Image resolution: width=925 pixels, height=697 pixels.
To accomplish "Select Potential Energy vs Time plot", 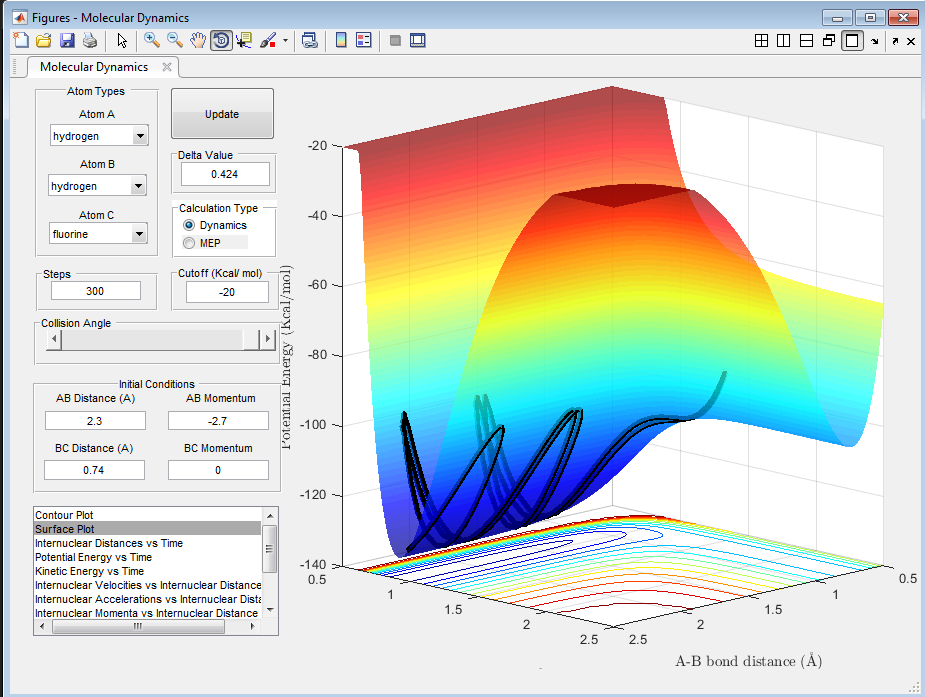I will [93, 557].
